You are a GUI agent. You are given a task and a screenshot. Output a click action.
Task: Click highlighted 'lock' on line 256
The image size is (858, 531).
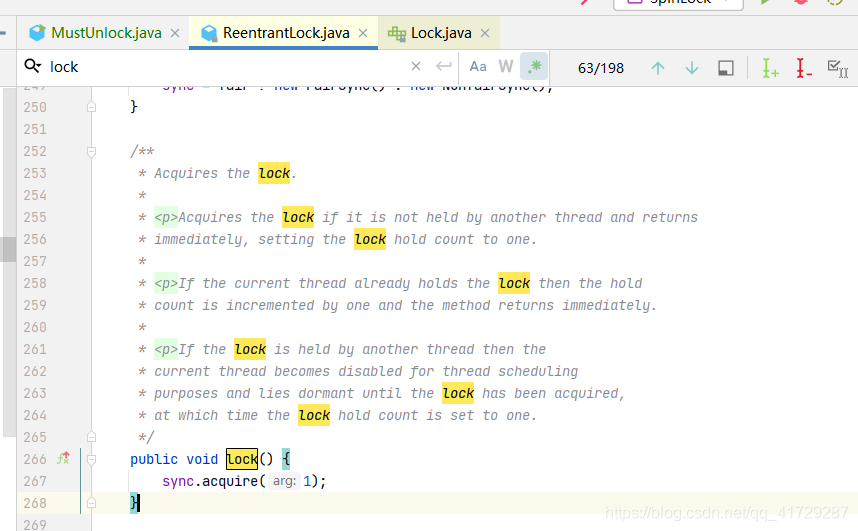point(370,239)
